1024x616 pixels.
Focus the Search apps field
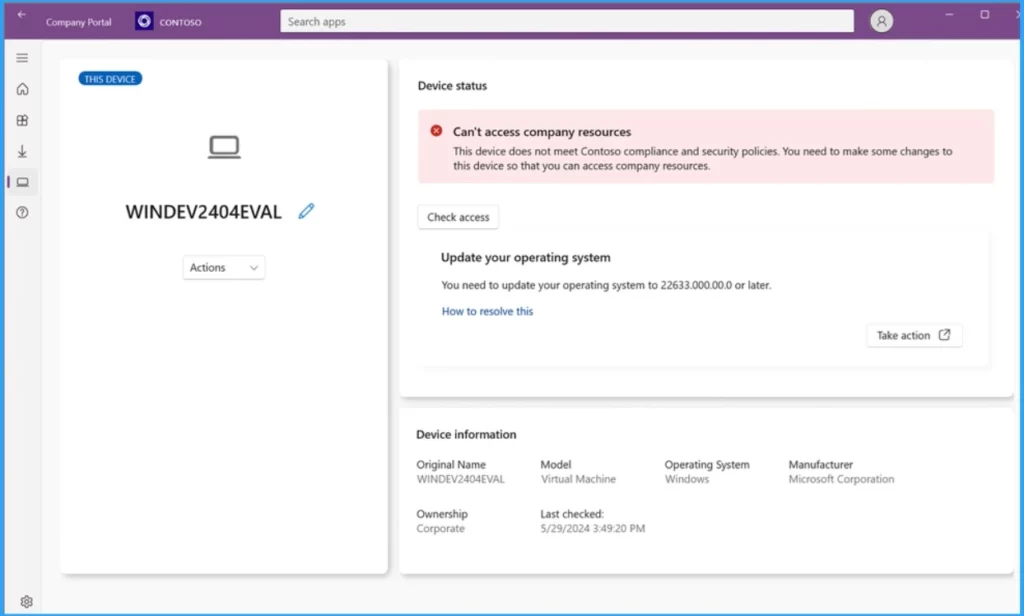pyautogui.click(x=567, y=21)
